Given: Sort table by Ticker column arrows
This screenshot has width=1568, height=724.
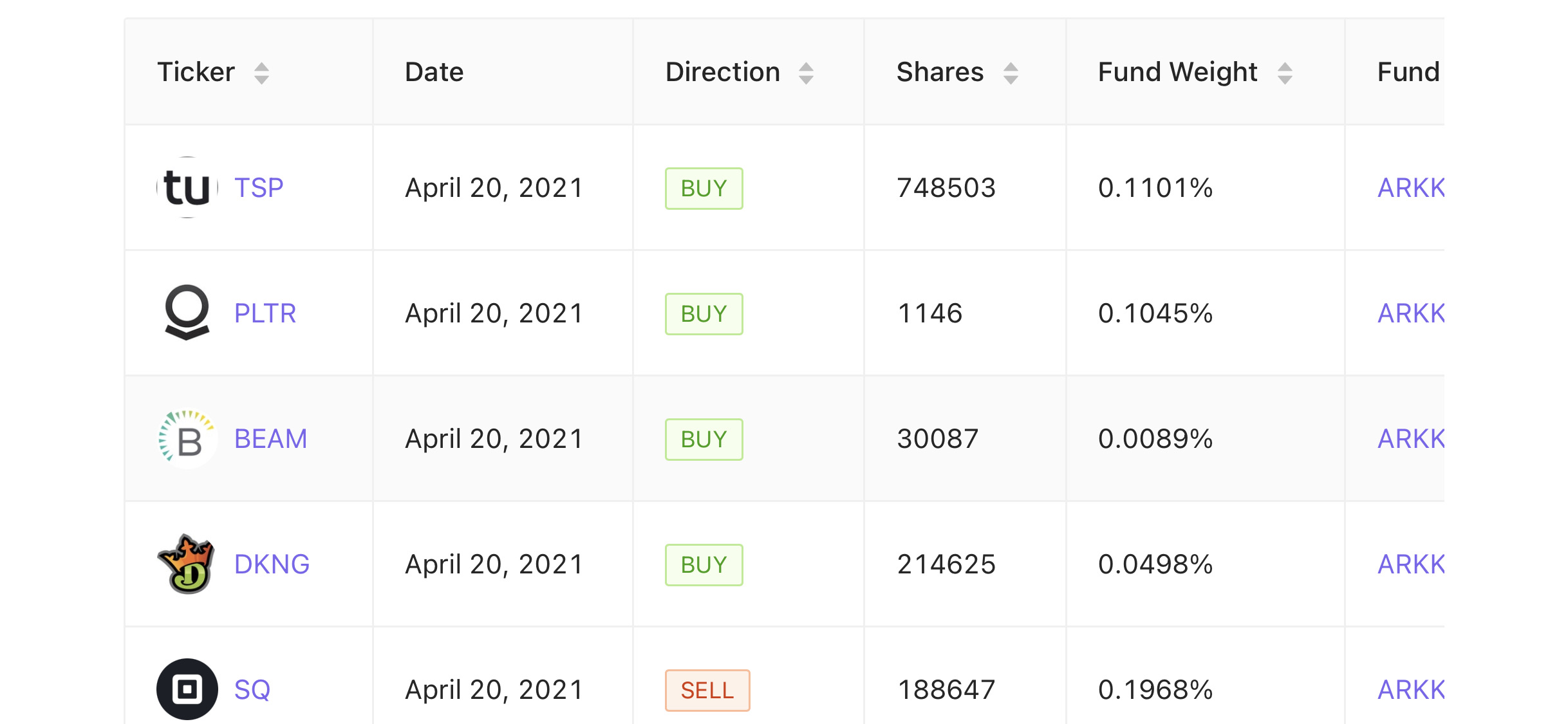Looking at the screenshot, I should pyautogui.click(x=261, y=73).
